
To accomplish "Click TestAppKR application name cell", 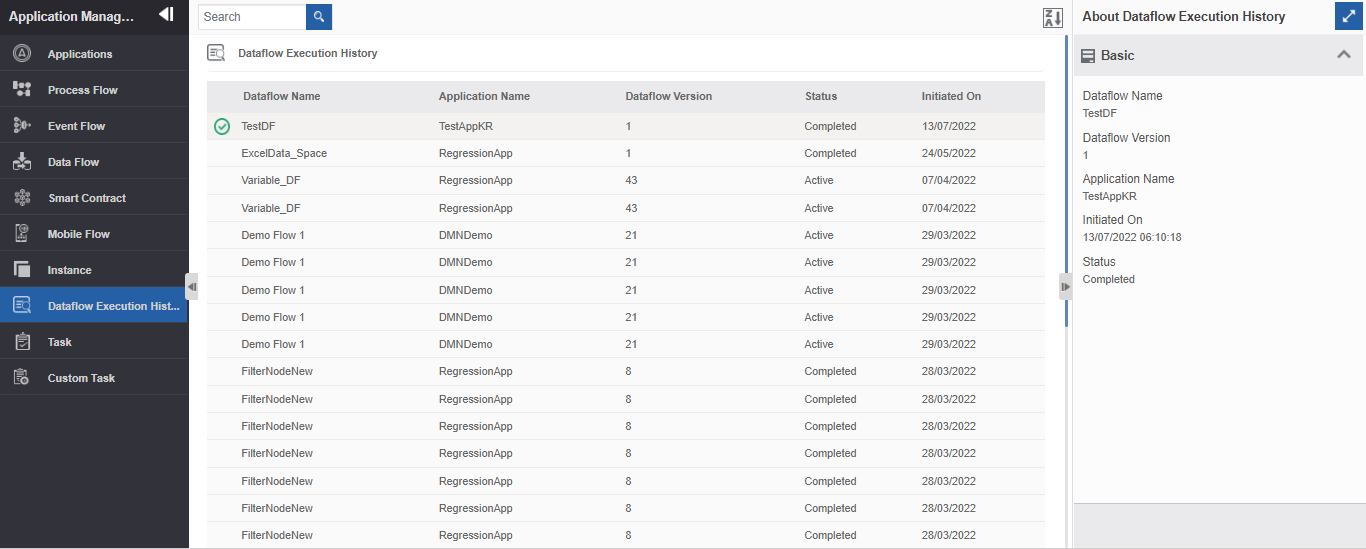I will 466,126.
